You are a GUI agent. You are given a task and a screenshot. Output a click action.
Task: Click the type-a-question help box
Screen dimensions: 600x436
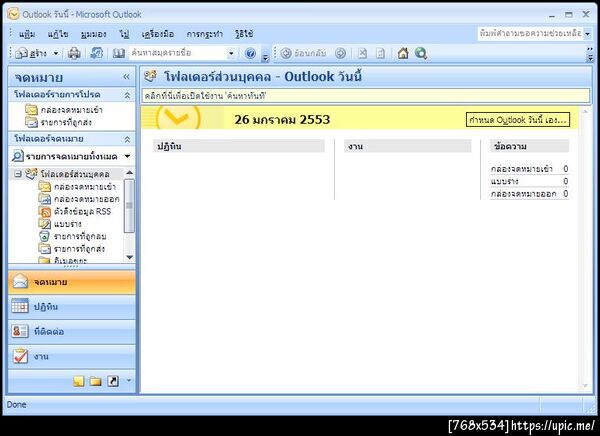pyautogui.click(x=530, y=34)
